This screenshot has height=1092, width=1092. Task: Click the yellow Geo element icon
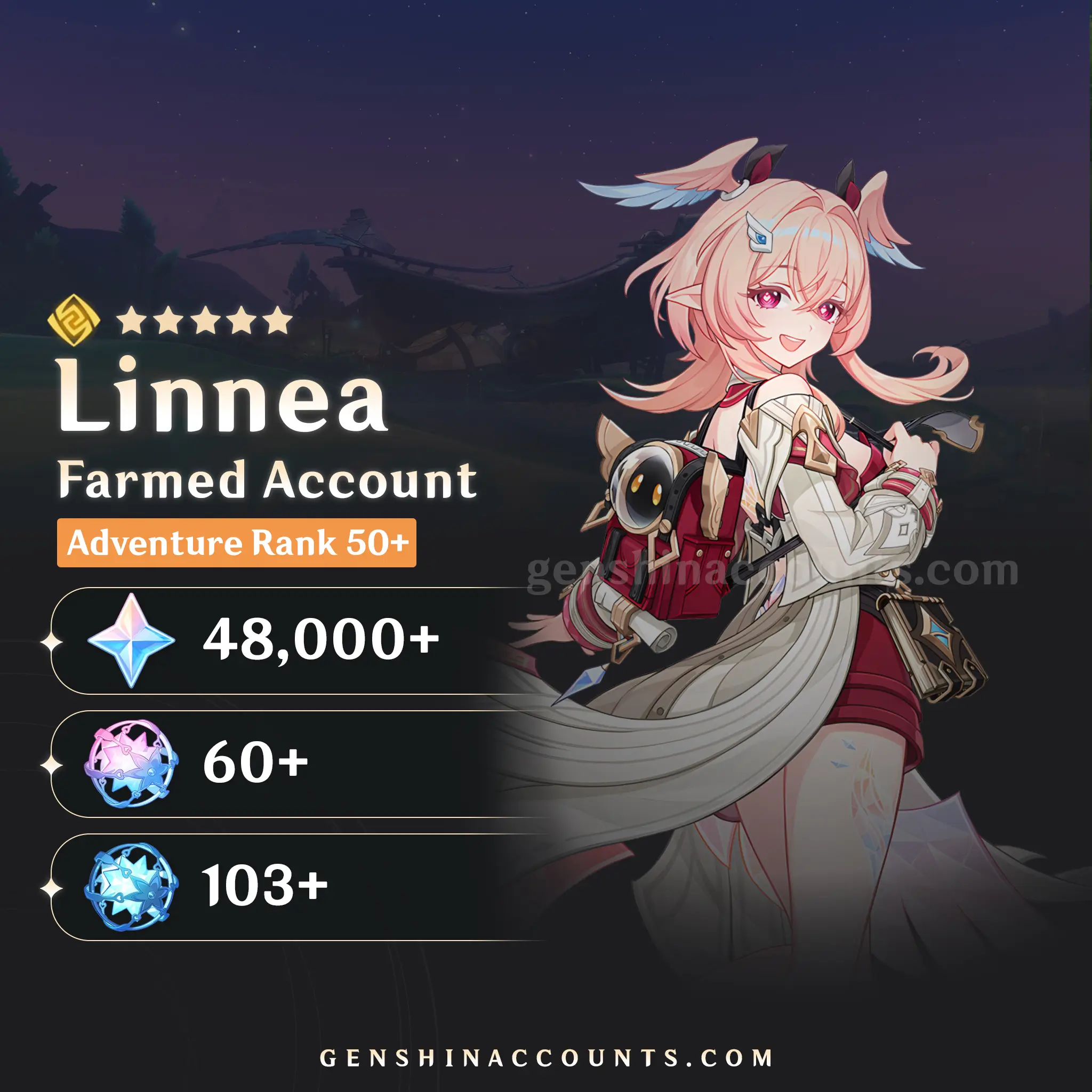74,320
